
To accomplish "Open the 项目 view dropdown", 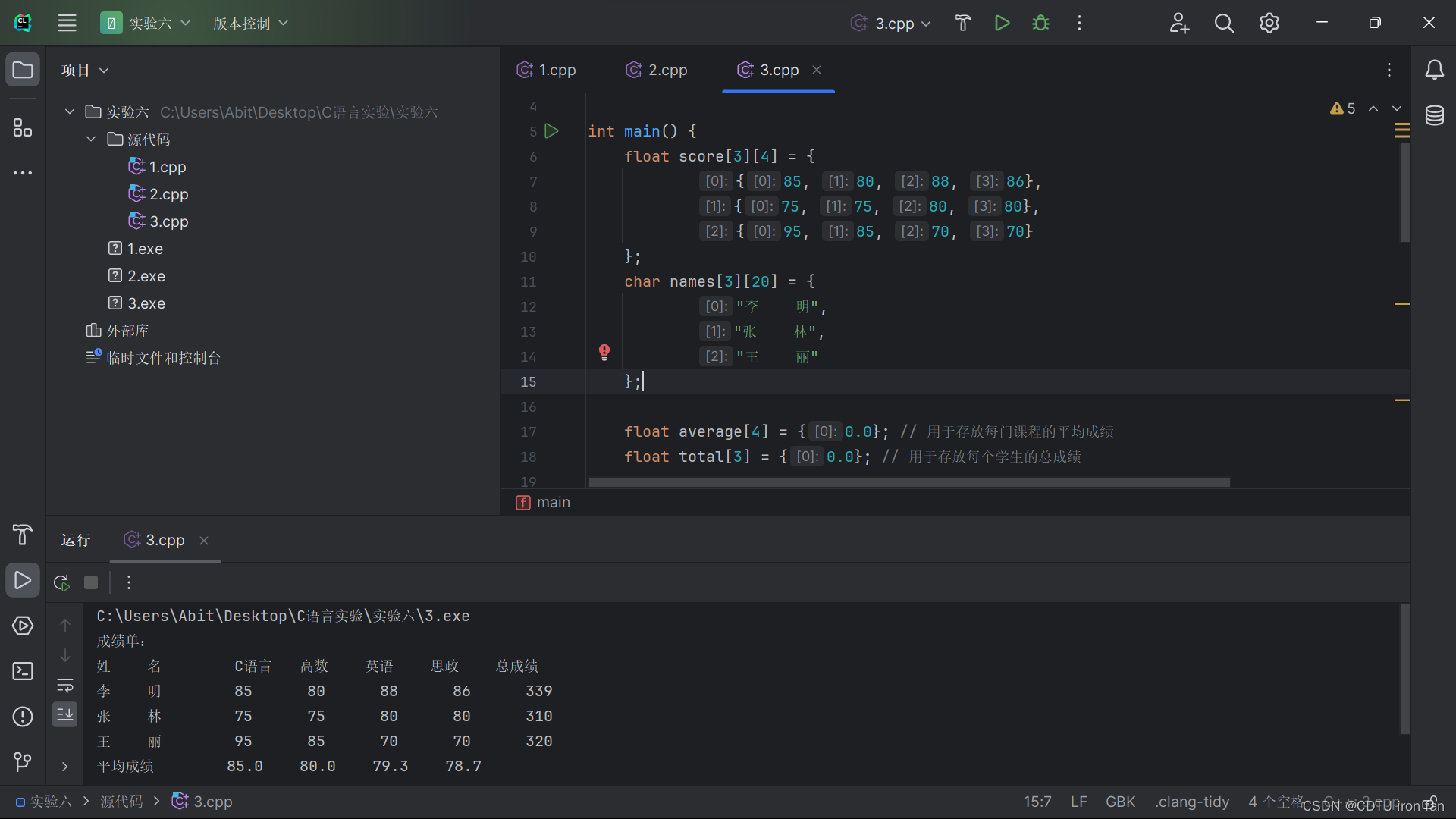I will (x=85, y=70).
